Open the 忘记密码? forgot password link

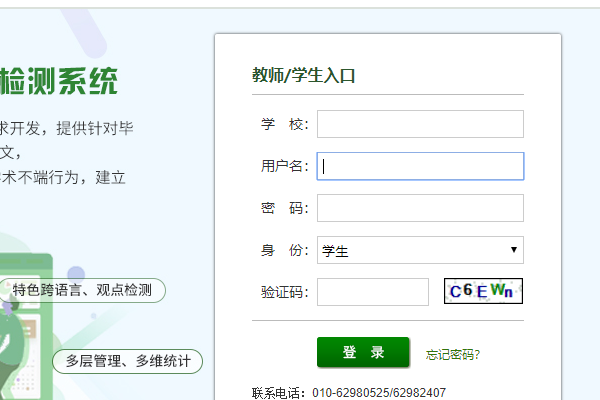[x=453, y=354]
